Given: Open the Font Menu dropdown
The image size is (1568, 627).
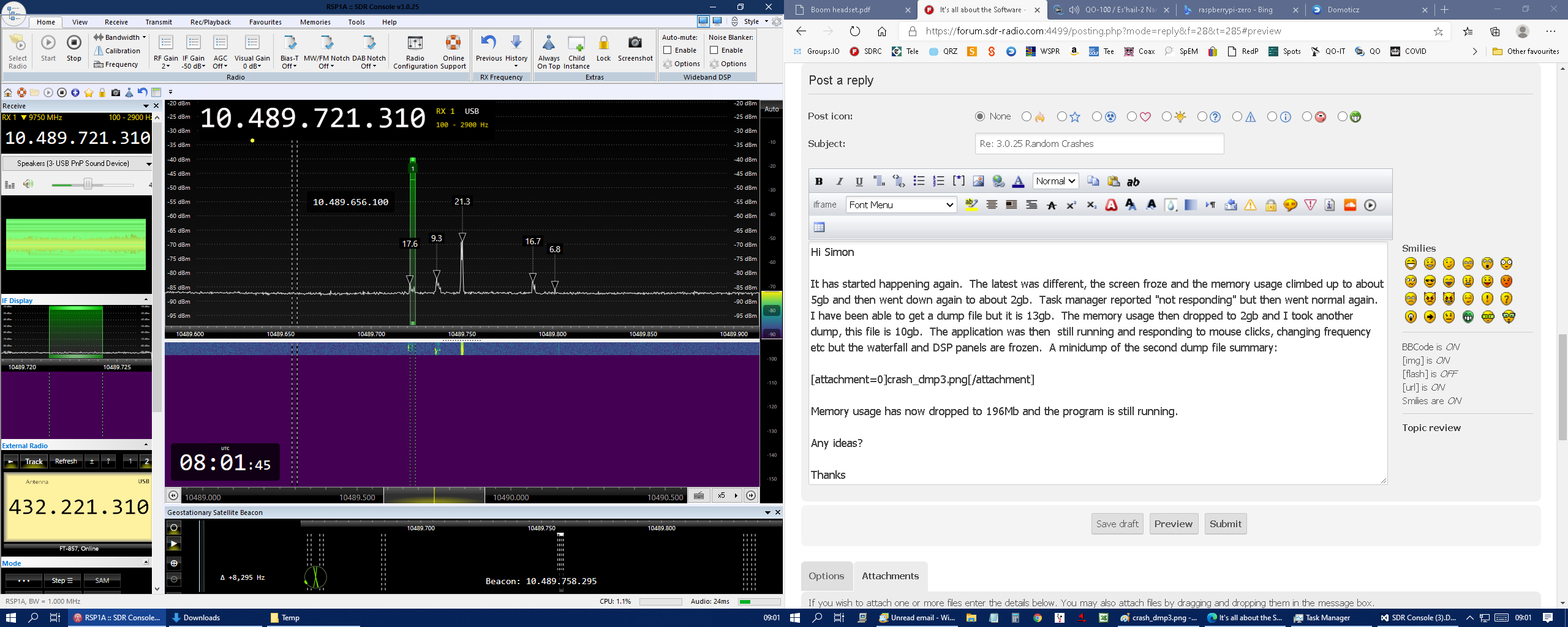Looking at the screenshot, I should click(901, 205).
